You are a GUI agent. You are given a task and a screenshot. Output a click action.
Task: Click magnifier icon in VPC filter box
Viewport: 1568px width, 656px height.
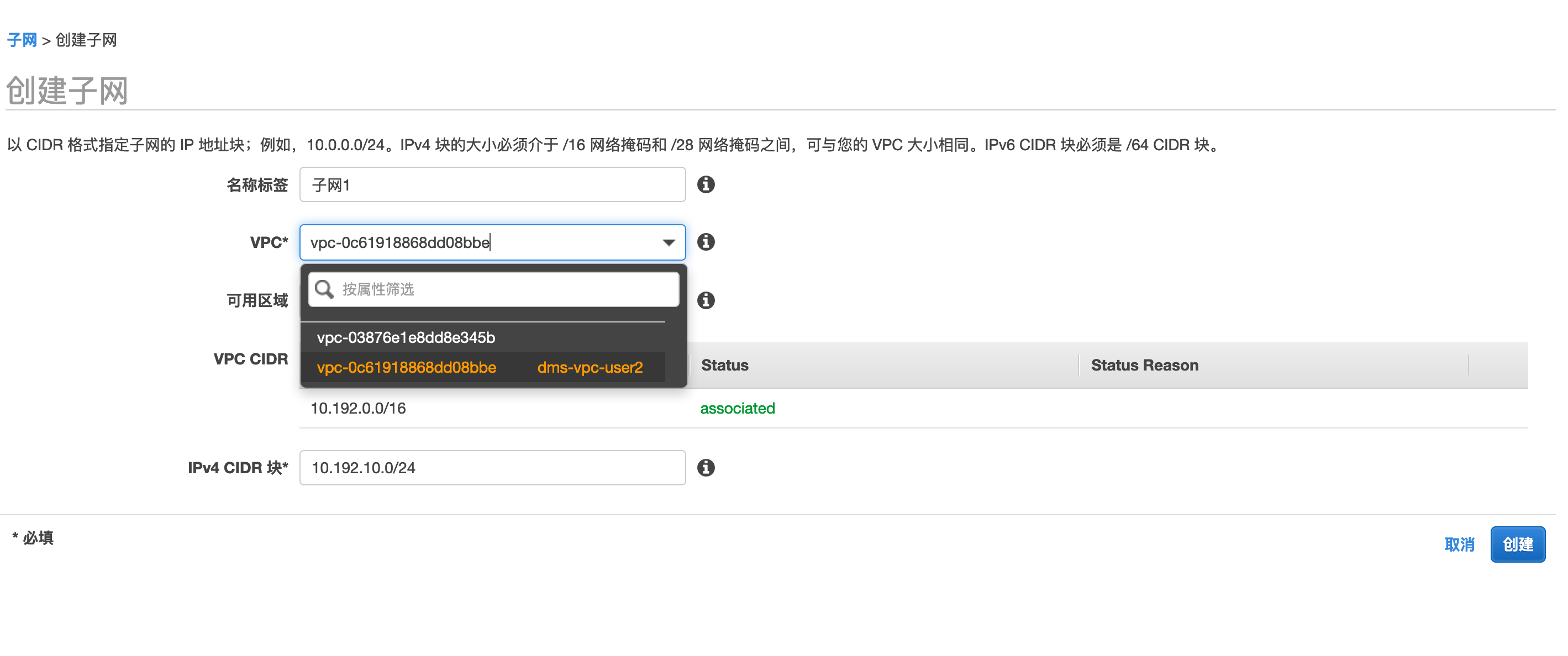point(324,290)
